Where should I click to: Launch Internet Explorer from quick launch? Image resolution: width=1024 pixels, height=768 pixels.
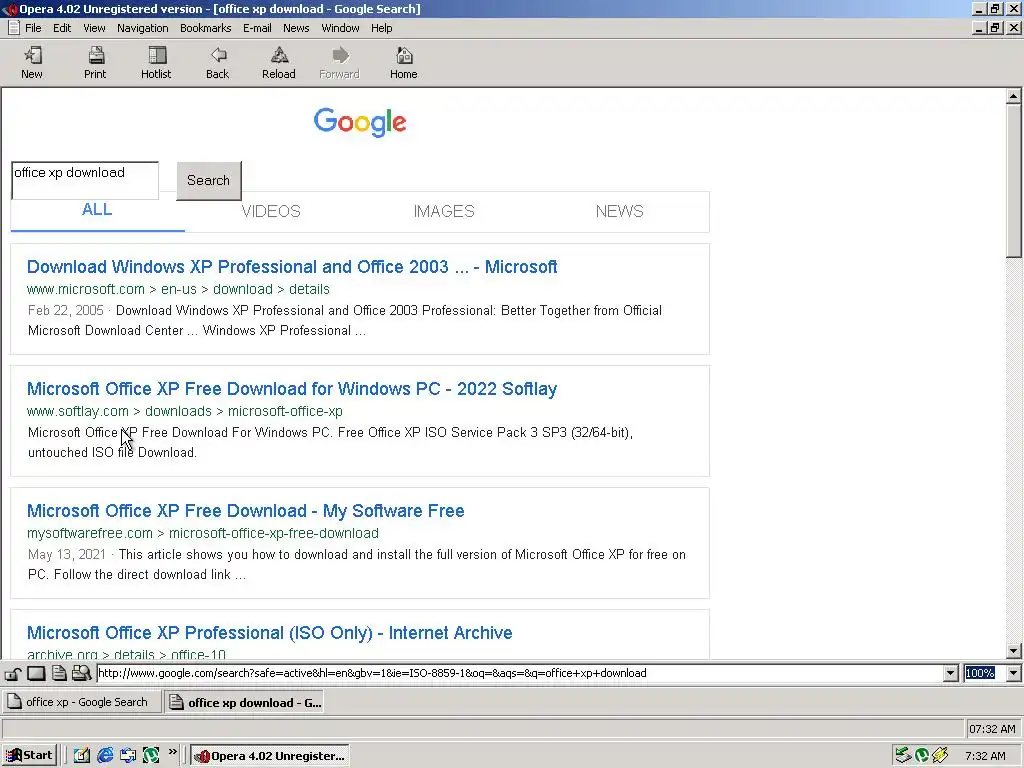tap(104, 756)
